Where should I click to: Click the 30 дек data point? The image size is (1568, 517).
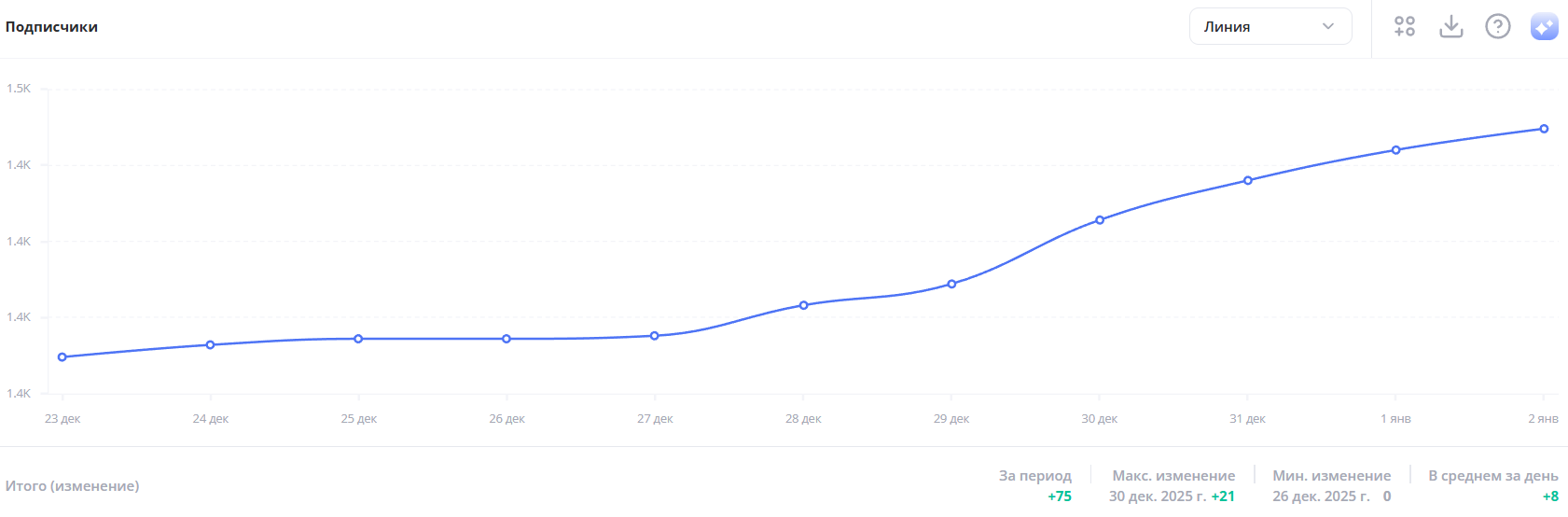(1100, 220)
